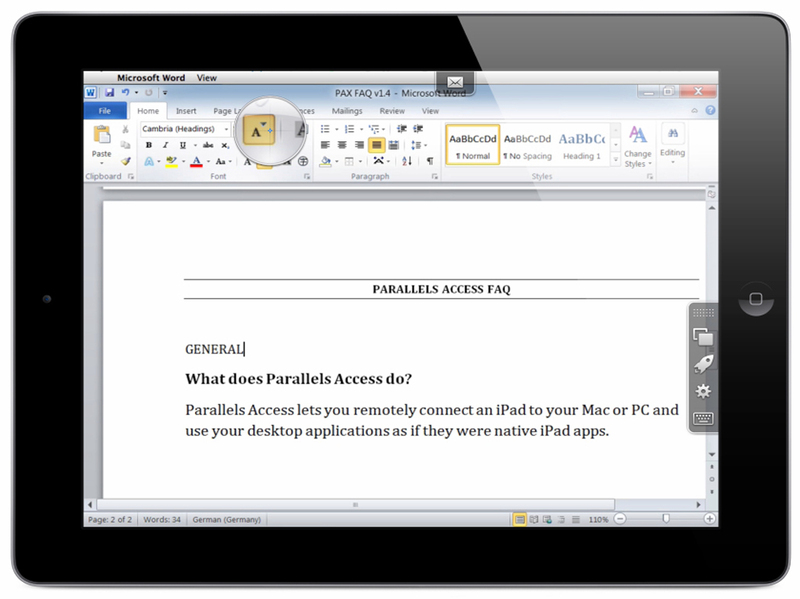Toggle Show/Hide paragraph marks

pyautogui.click(x=430, y=161)
